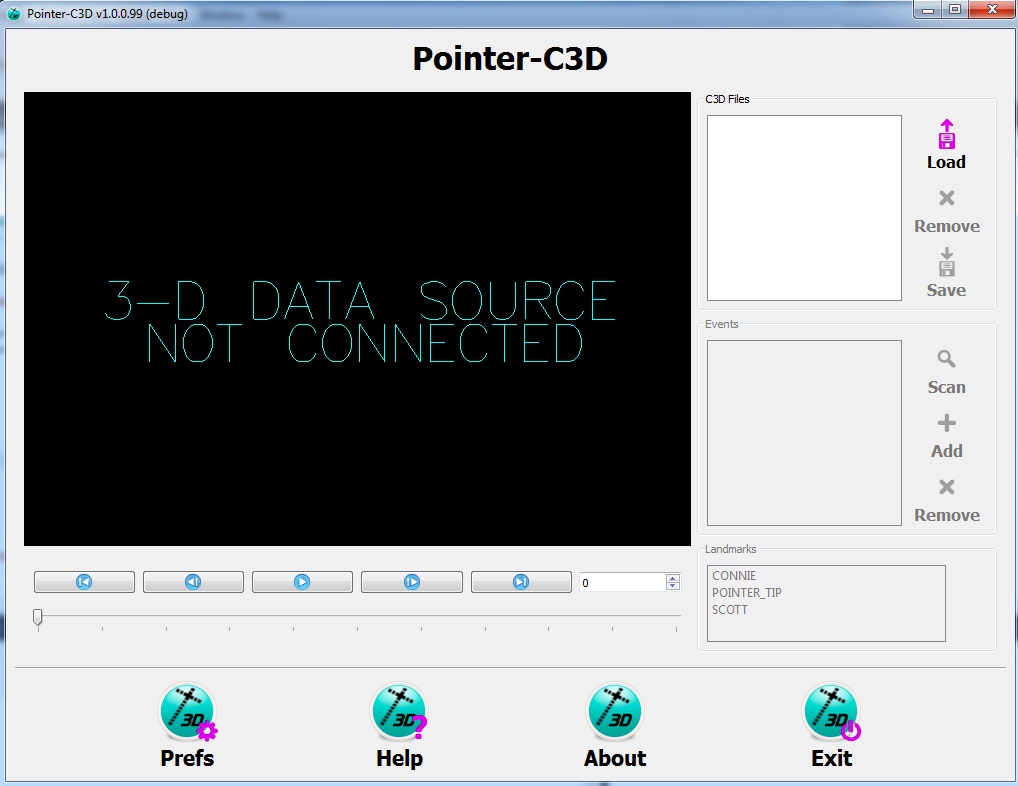
Task: Jump to first frame
Action: click(x=84, y=582)
